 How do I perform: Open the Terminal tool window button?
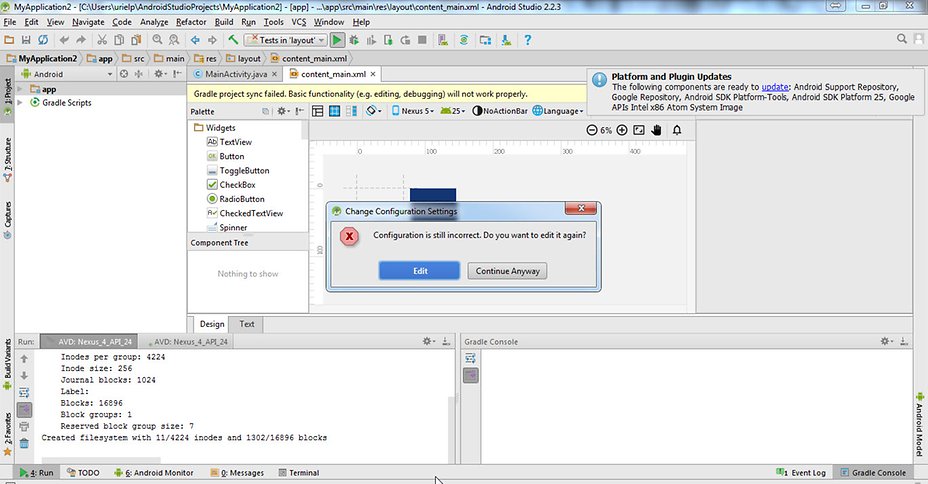coord(299,473)
